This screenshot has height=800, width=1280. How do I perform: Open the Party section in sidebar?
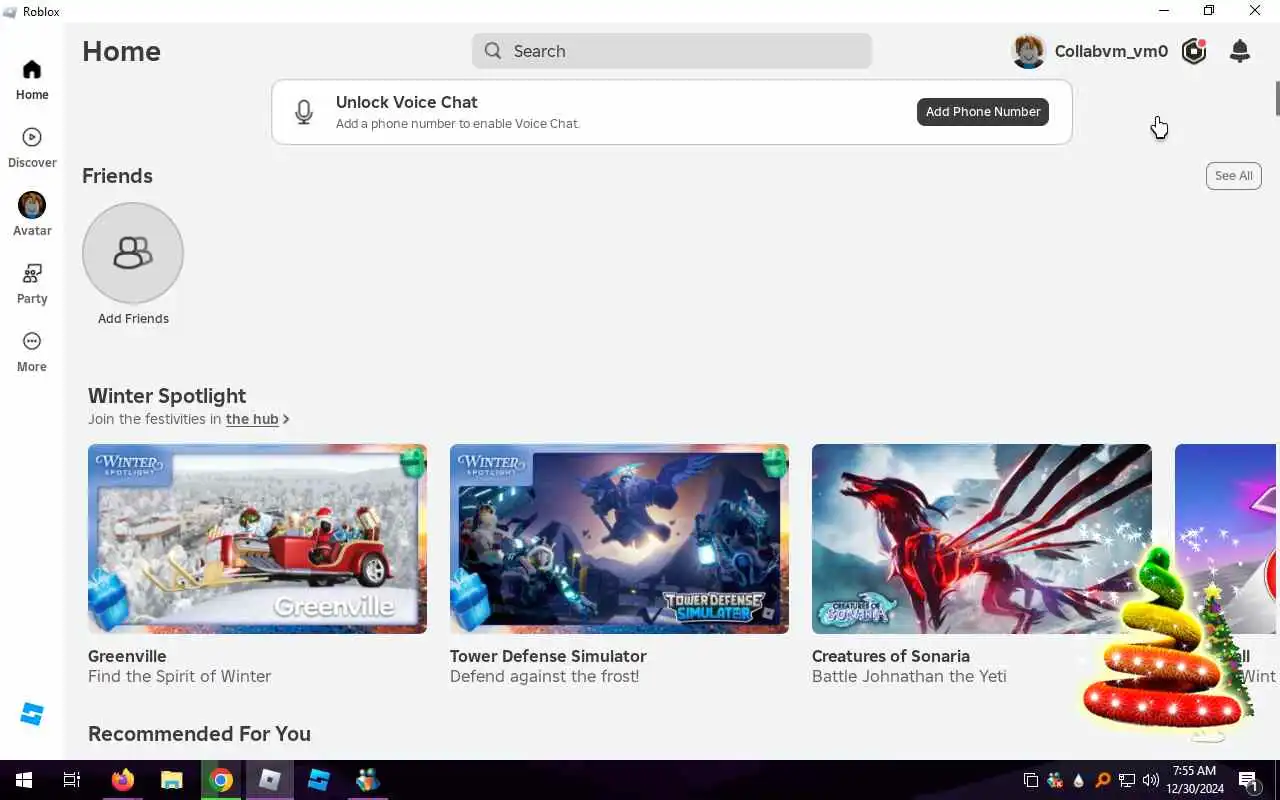pyautogui.click(x=32, y=284)
